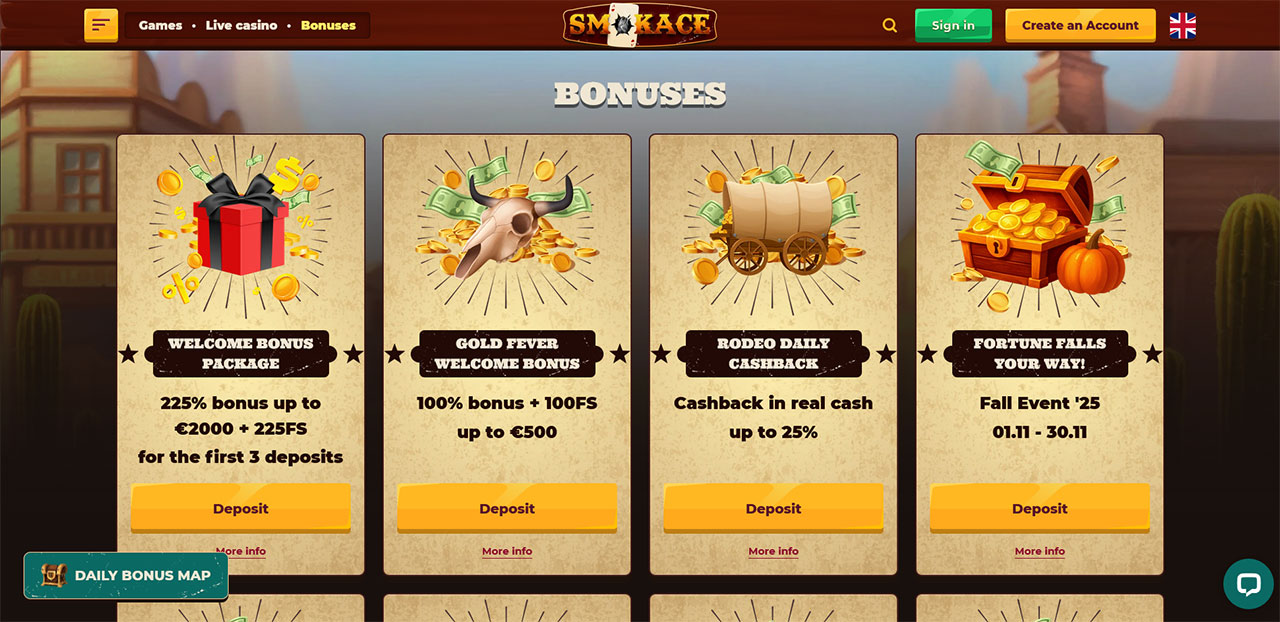Viewport: 1280px width, 622px height.
Task: Open More info for Fortune Falls event
Action: [1040, 551]
